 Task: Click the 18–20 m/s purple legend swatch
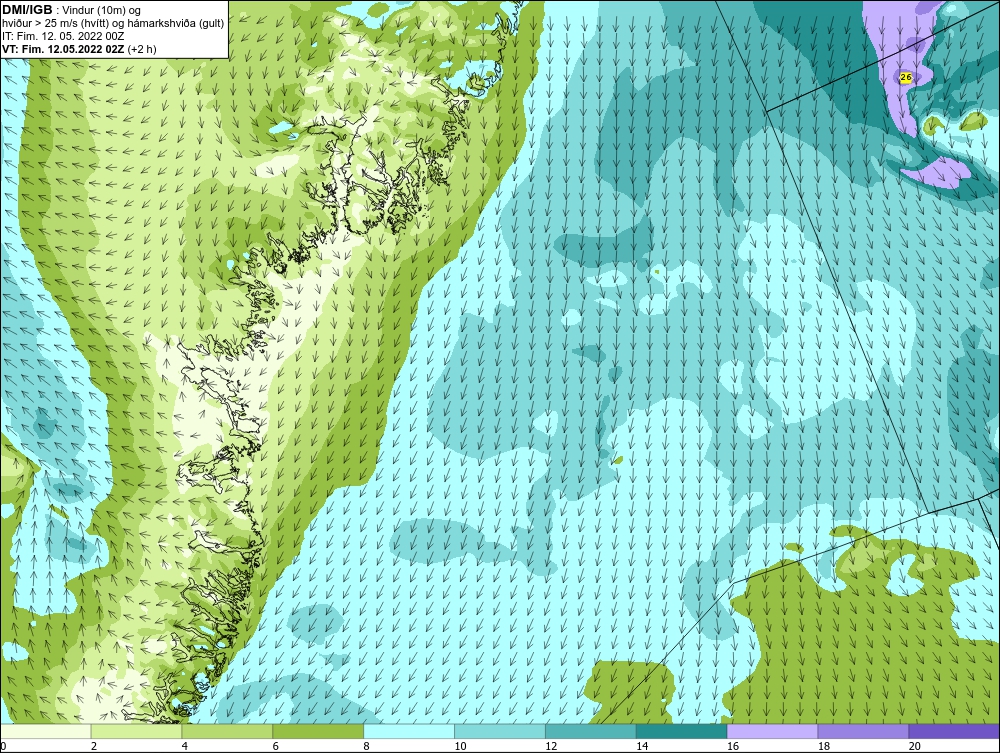coord(864,731)
